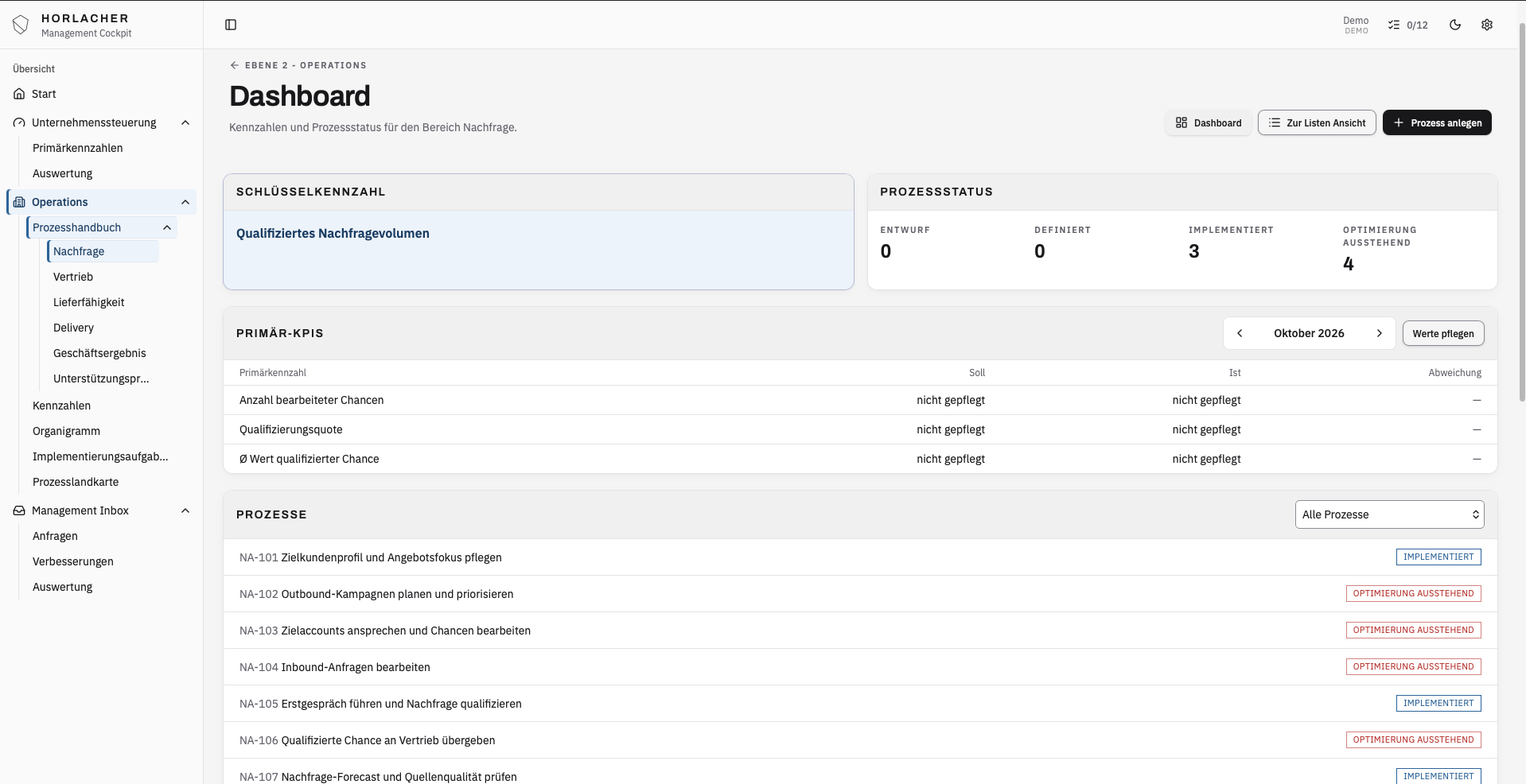Click Oktober 2026 month label
1526x784 pixels.
click(x=1309, y=333)
